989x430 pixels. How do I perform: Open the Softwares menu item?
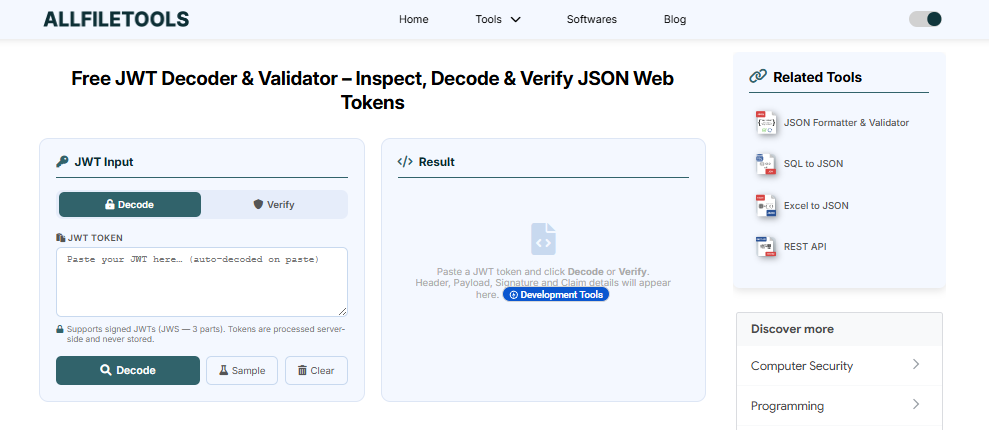pos(591,19)
